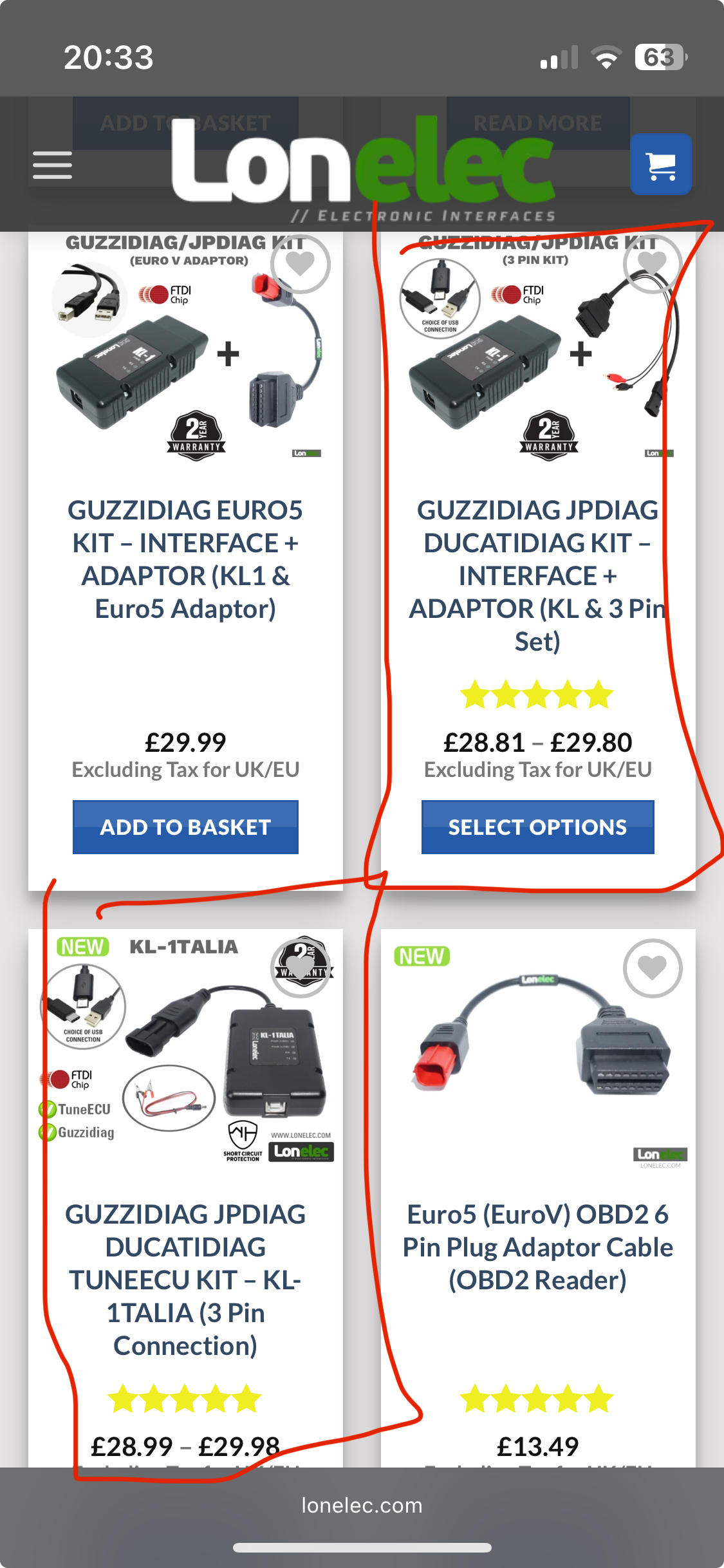Click ADD TO BASKET for Euro5 Kit

click(185, 827)
